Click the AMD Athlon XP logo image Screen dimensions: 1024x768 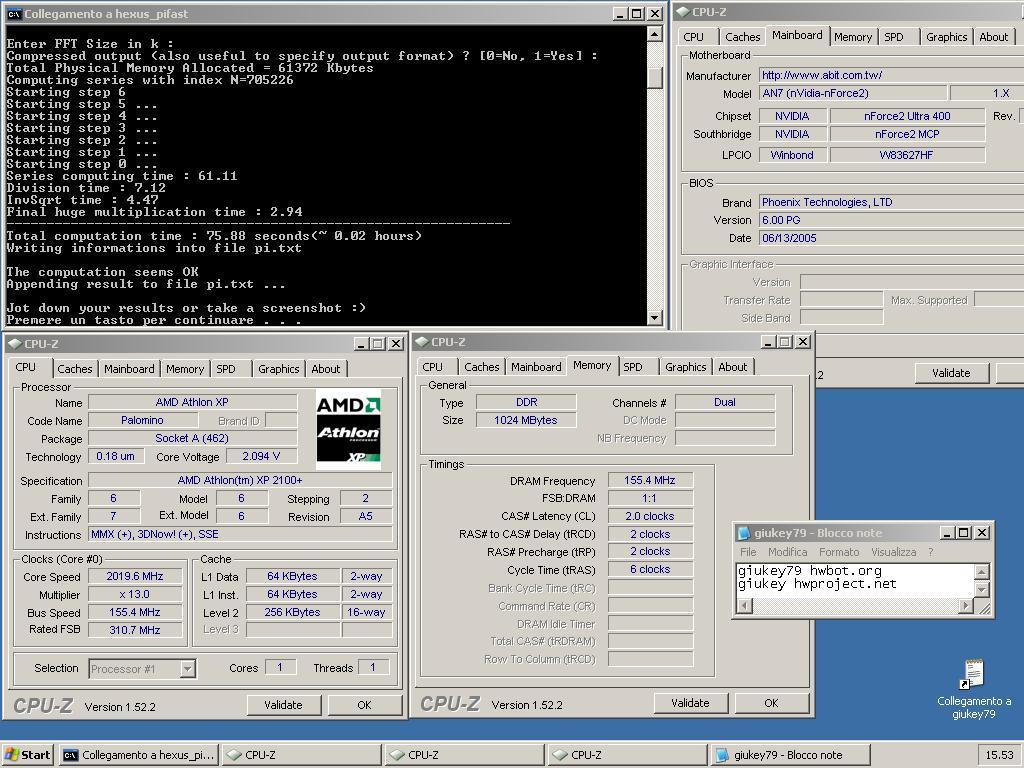[348, 430]
